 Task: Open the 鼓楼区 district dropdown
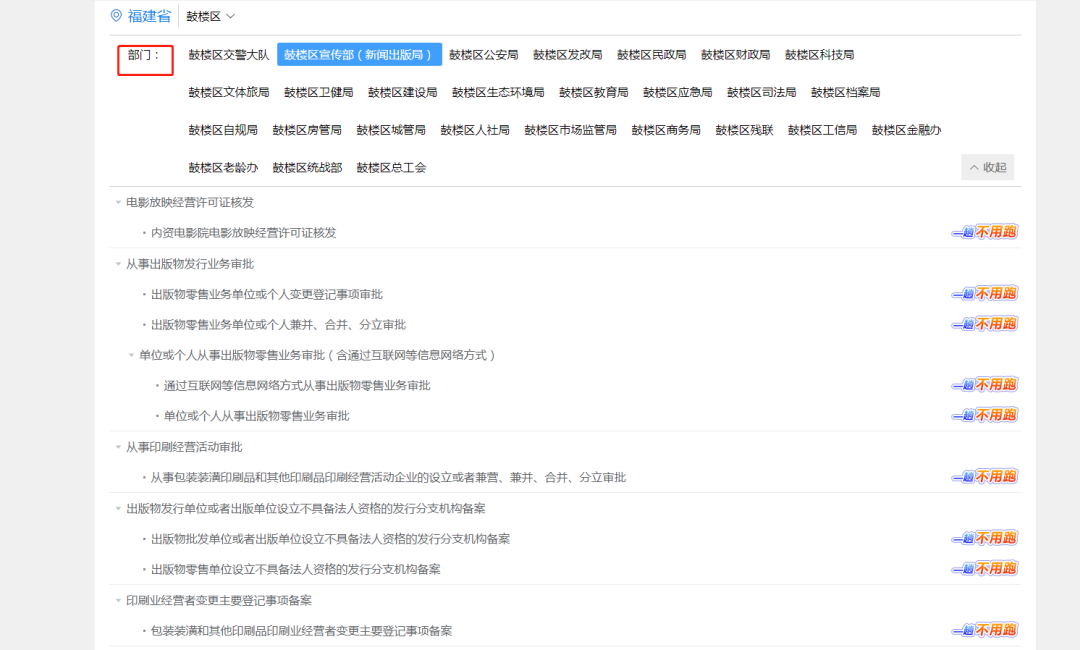(x=210, y=16)
